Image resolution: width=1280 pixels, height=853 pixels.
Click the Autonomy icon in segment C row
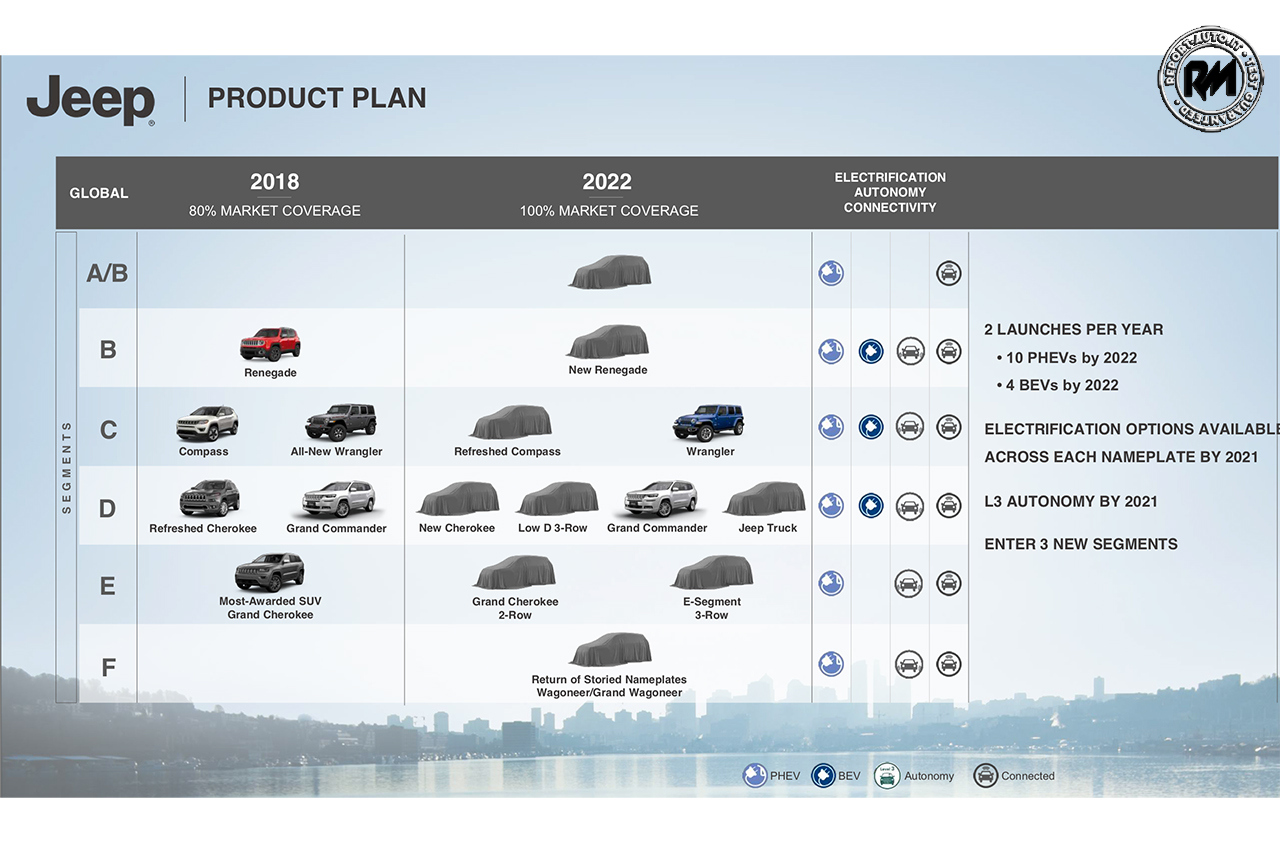pyautogui.click(x=909, y=427)
